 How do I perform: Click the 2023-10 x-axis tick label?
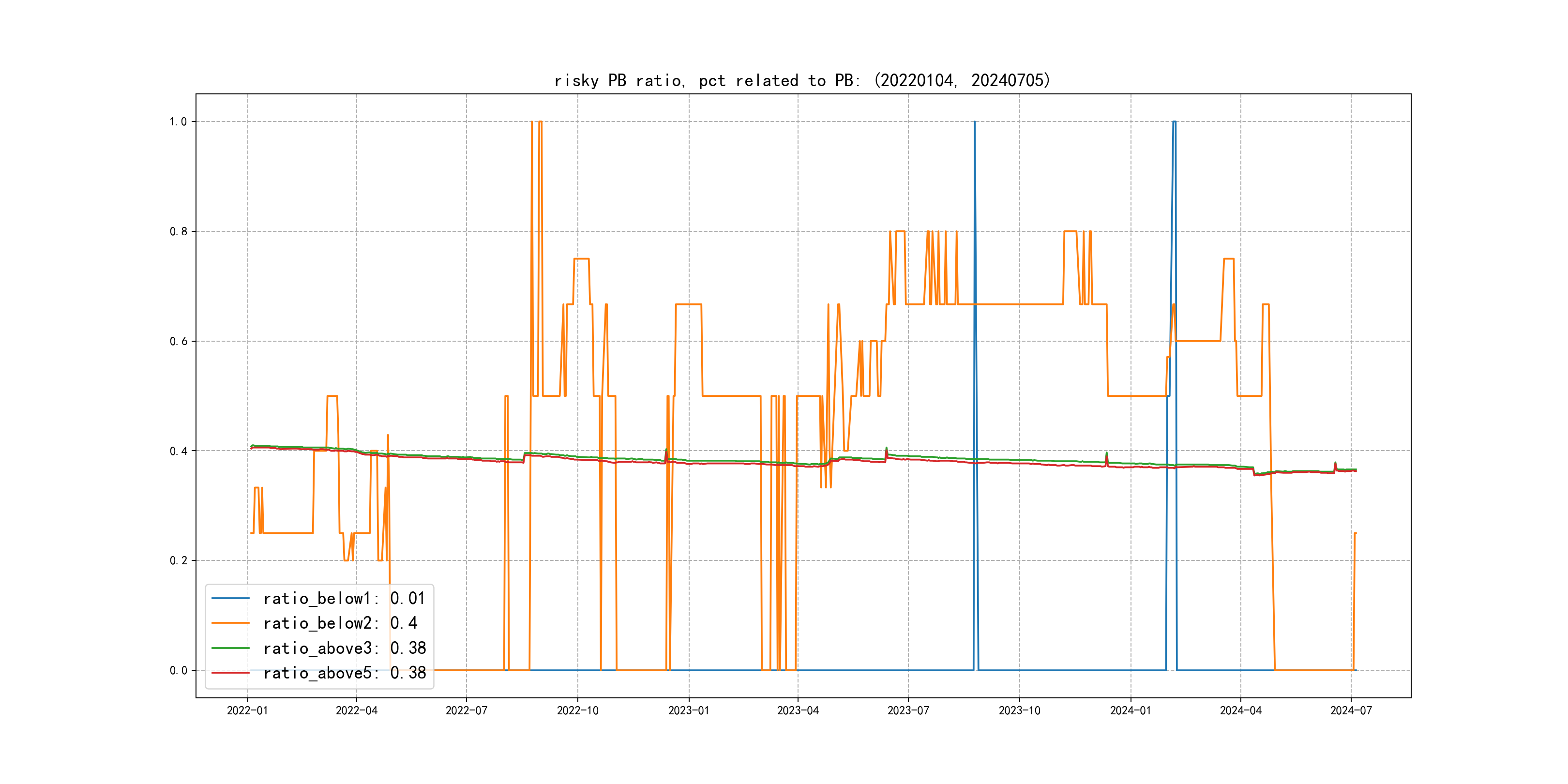[x=1020, y=710]
